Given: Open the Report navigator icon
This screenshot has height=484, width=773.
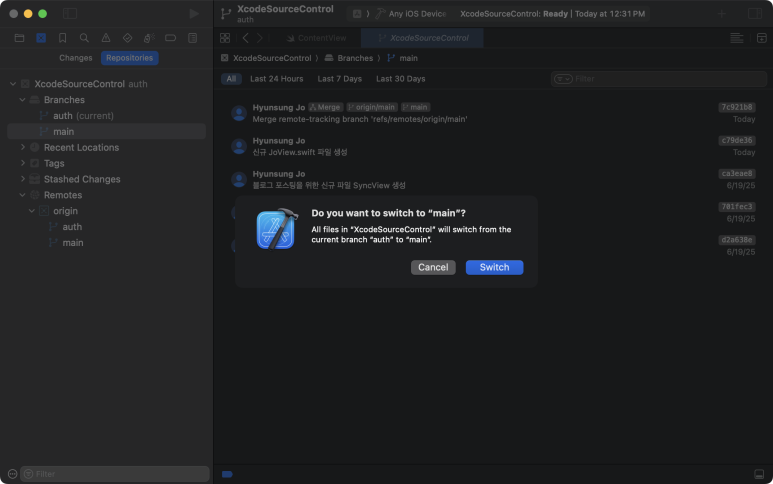Looking at the screenshot, I should click(x=192, y=38).
